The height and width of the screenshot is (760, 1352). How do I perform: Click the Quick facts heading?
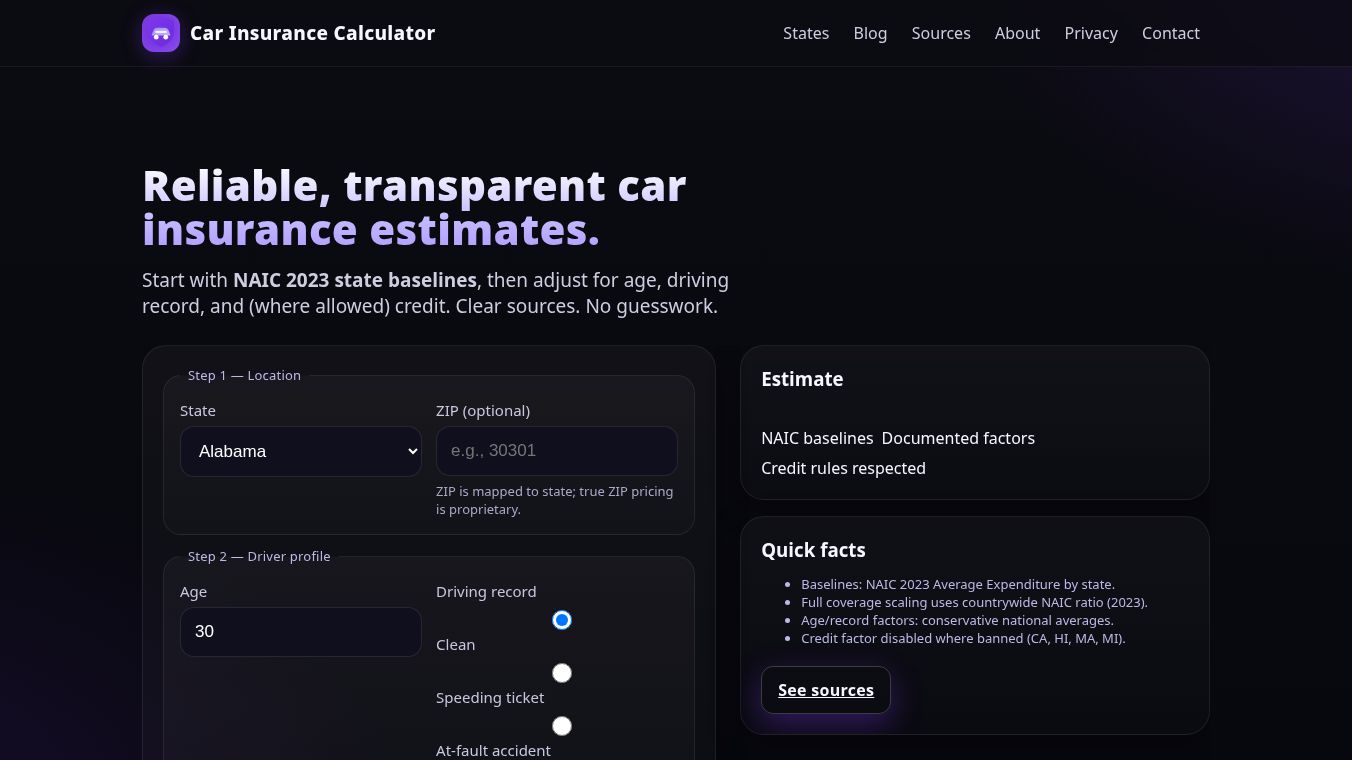pyautogui.click(x=813, y=550)
